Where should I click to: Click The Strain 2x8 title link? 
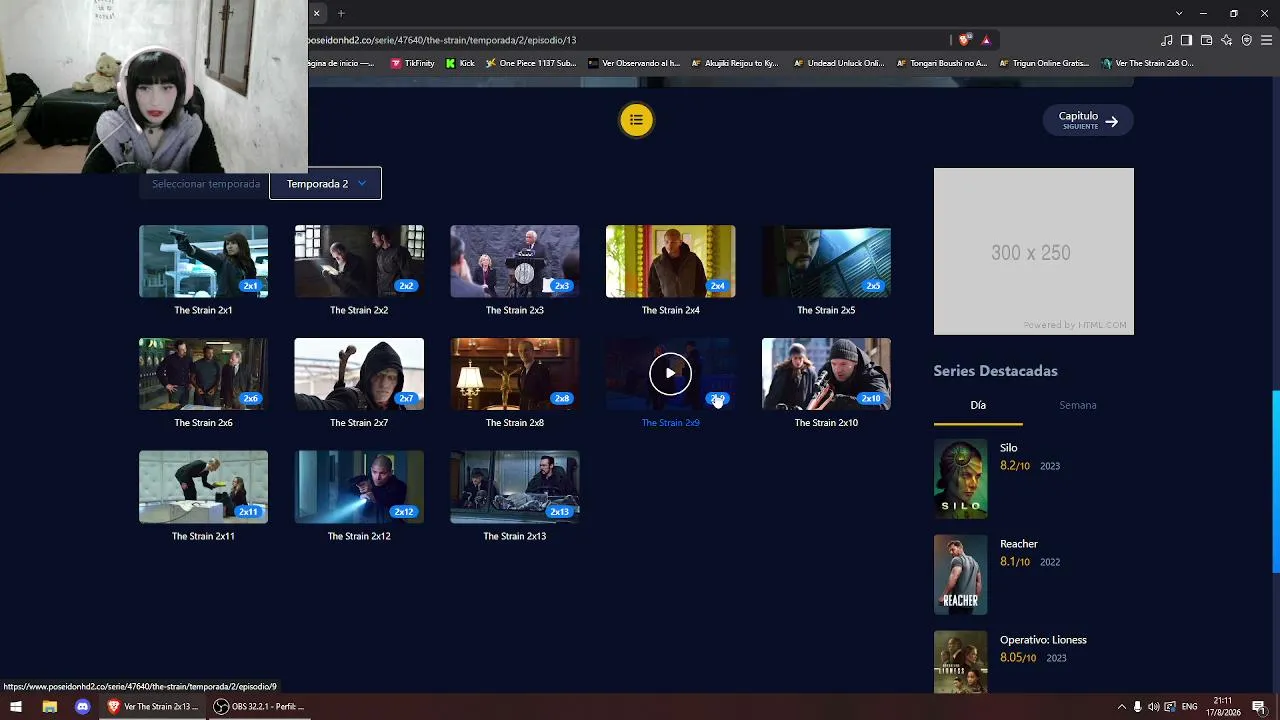514,423
